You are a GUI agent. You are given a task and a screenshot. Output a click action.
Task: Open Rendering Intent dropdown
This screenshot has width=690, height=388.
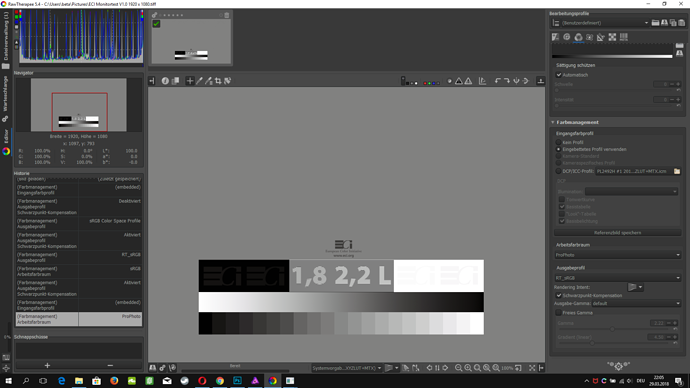(x=635, y=287)
